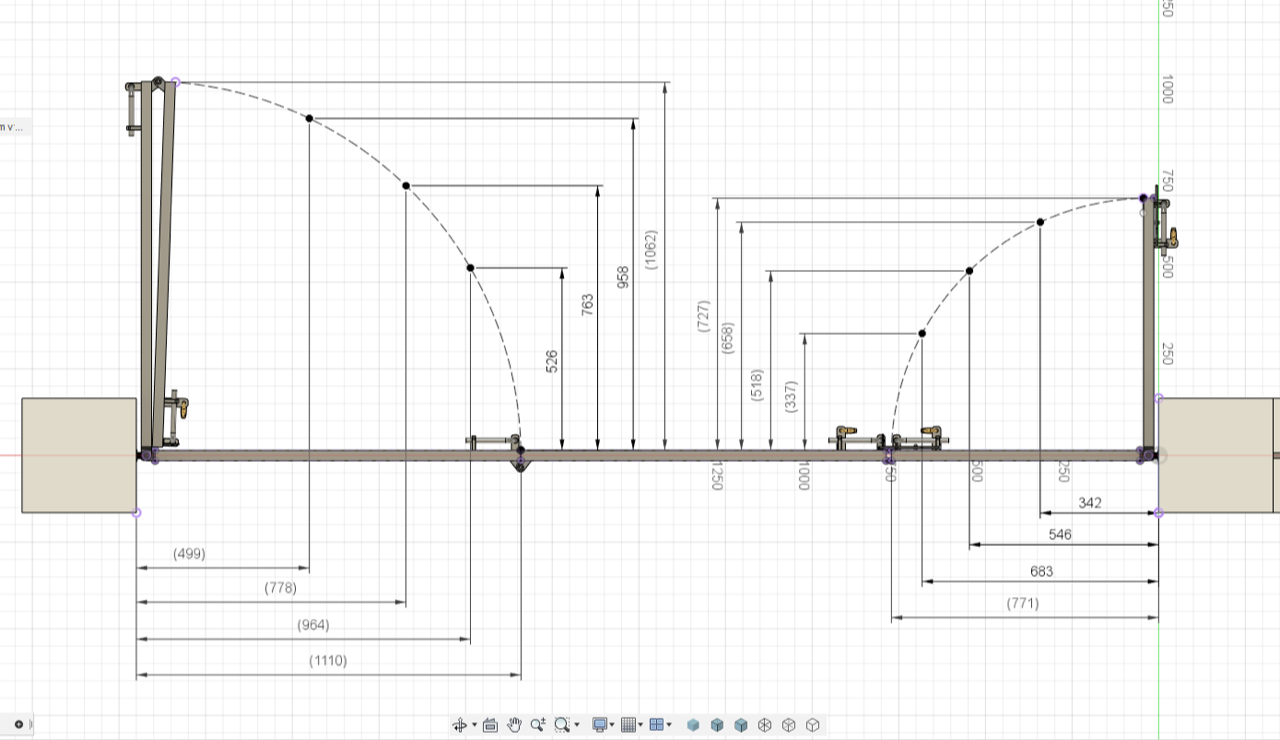Expand Grid and Snaps dropdown arrow
Image resolution: width=1280 pixels, height=740 pixels.
[641, 726]
